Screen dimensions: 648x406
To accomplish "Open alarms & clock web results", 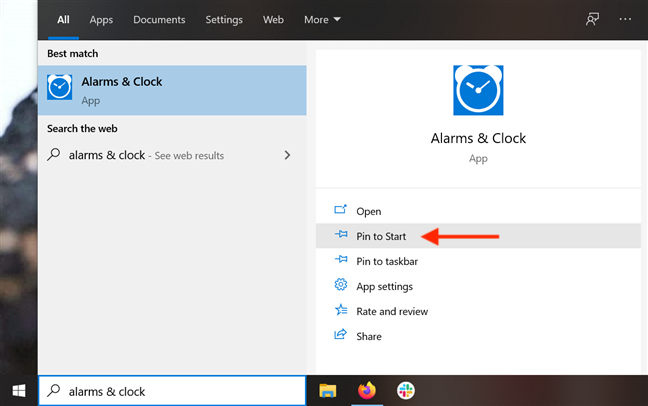I will pyautogui.click(x=172, y=155).
